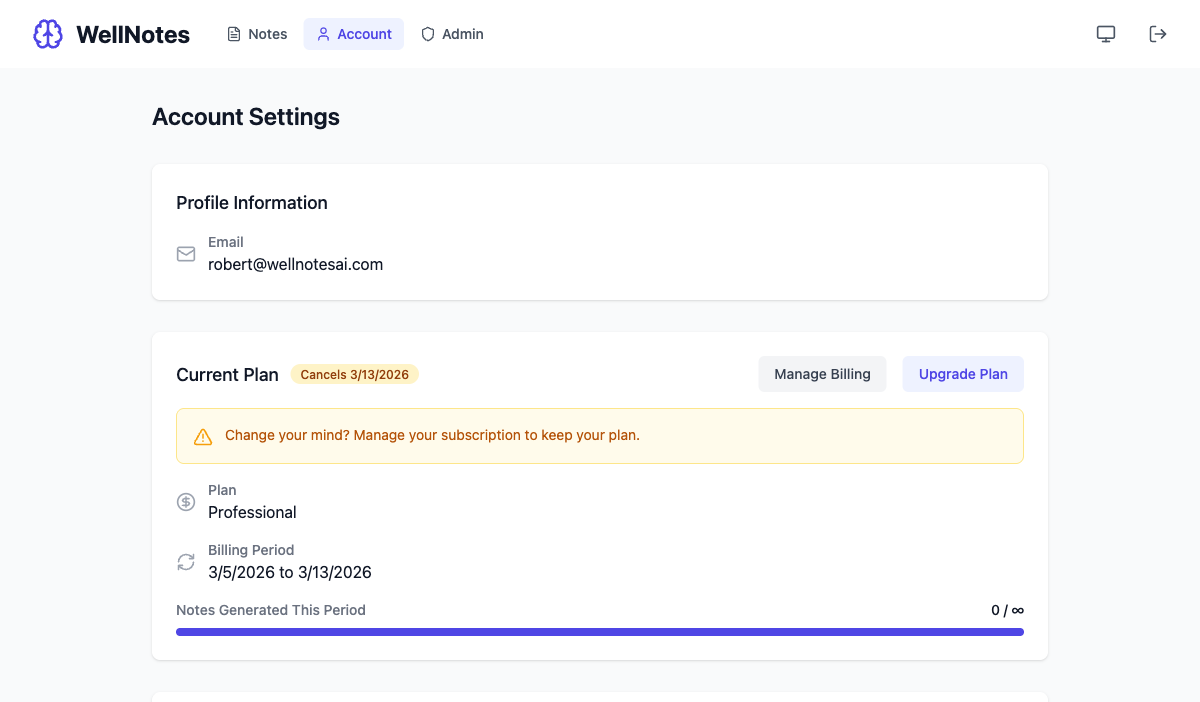1200x702 pixels.
Task: Click the person icon on the Account tab
Action: coord(323,33)
